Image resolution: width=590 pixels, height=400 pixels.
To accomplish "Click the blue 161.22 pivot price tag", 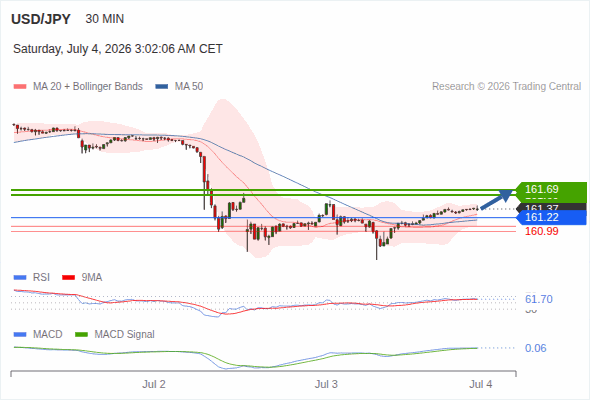I will (x=551, y=217).
